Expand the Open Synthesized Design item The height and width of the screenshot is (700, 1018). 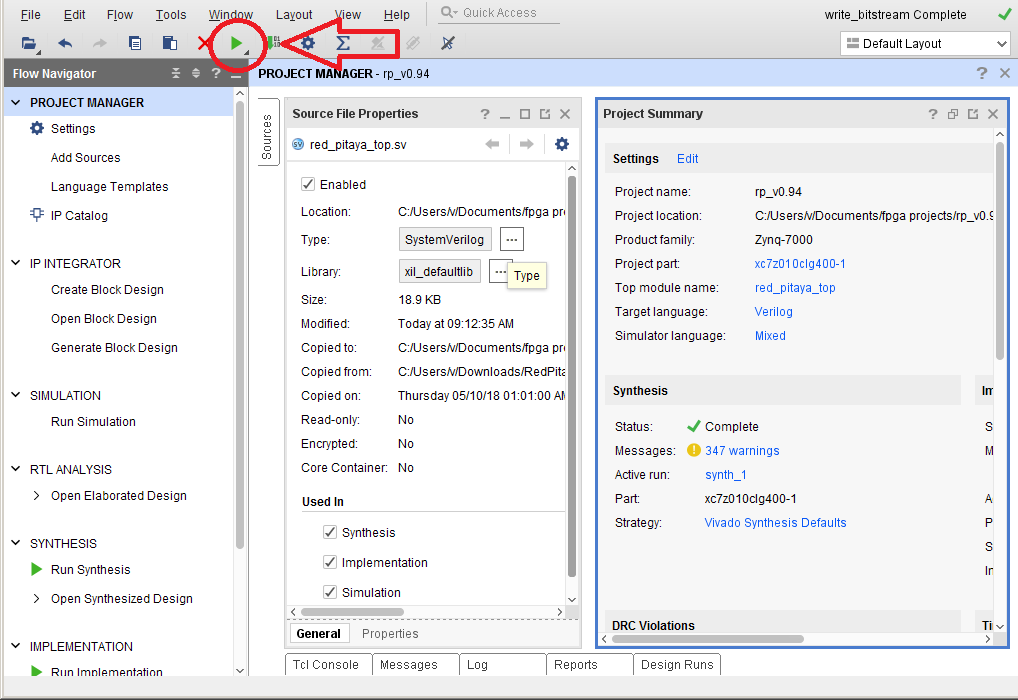pyautogui.click(x=36, y=599)
